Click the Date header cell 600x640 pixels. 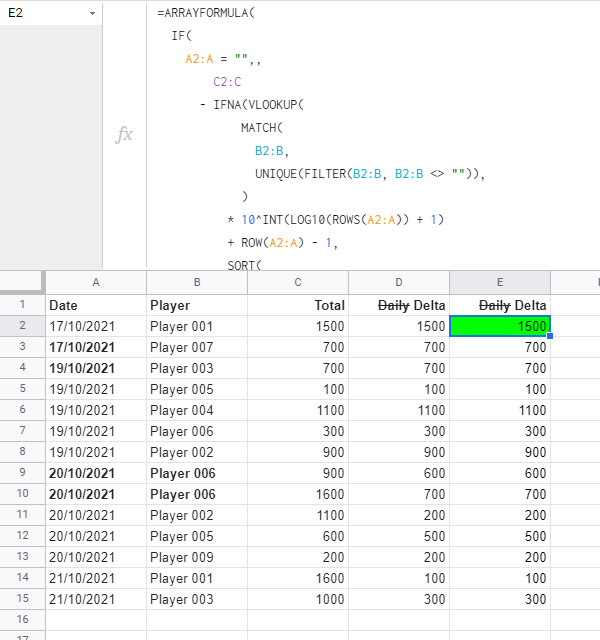point(96,305)
